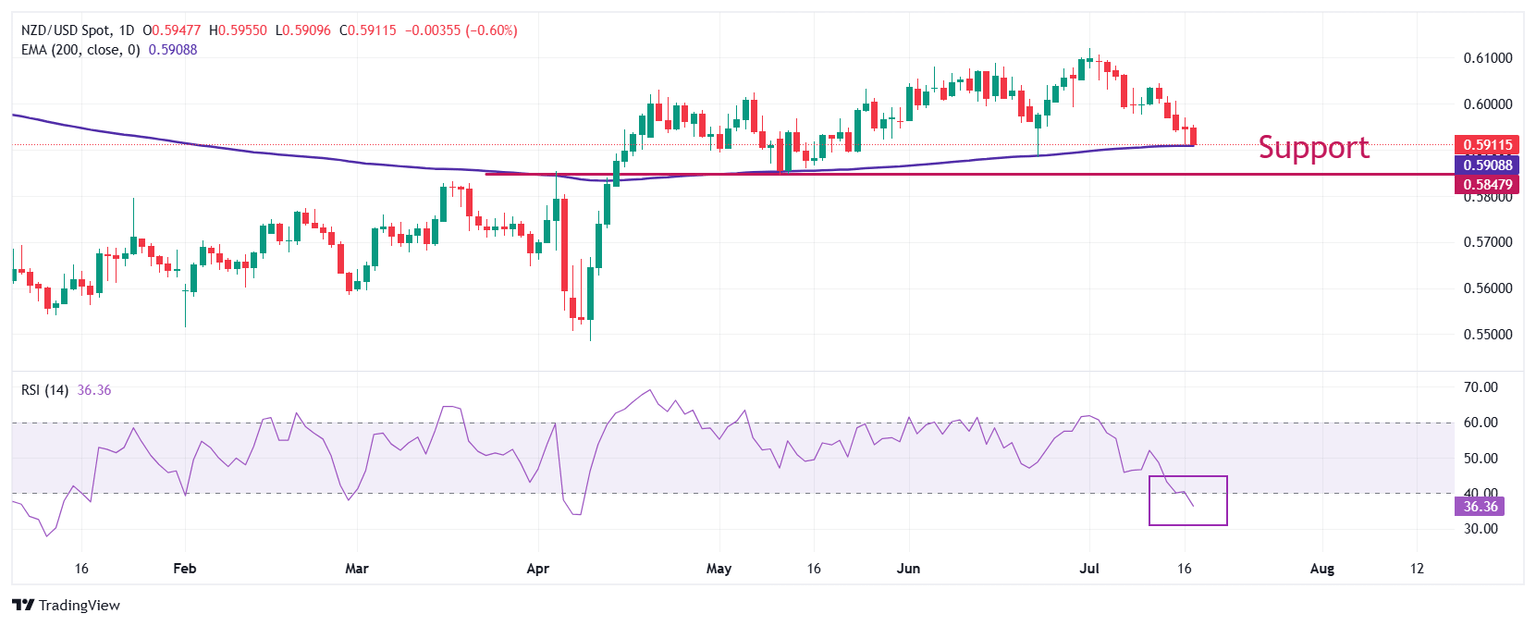Viewport: 1536px width, 625px height.
Task: Select the 30.00 level on RSI scale
Action: (1480, 529)
